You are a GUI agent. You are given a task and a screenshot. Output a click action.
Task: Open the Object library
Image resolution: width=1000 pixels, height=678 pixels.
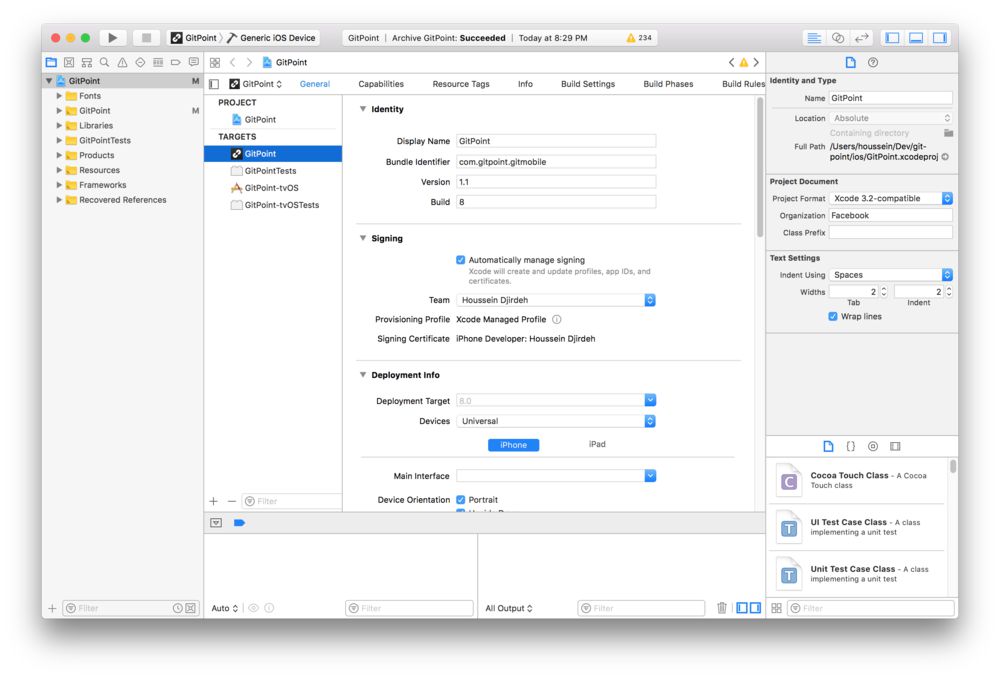[x=873, y=446]
